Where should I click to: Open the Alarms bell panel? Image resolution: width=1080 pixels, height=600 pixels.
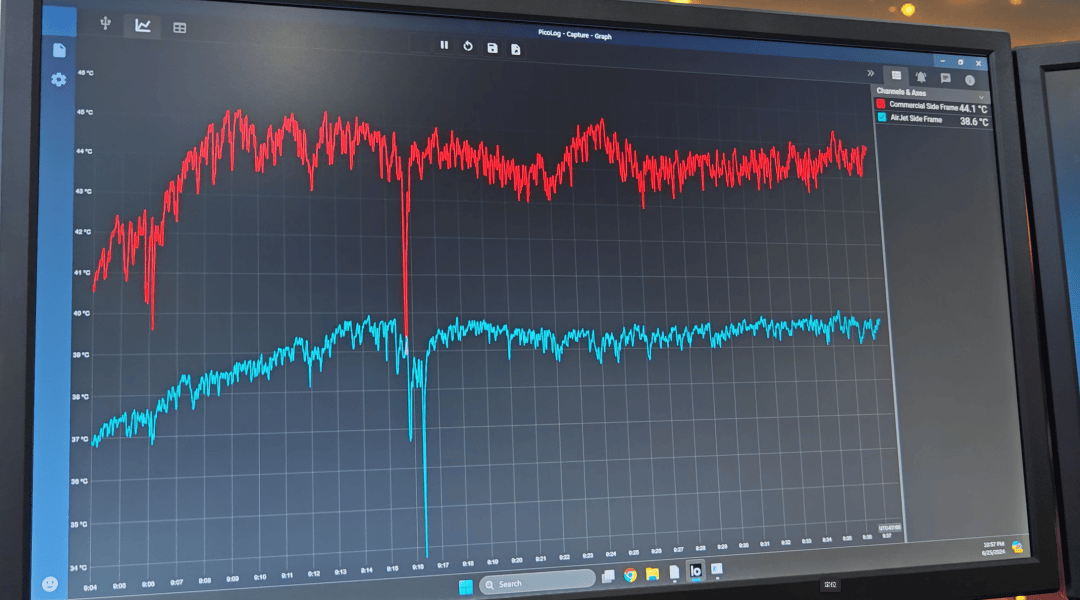tap(921, 77)
